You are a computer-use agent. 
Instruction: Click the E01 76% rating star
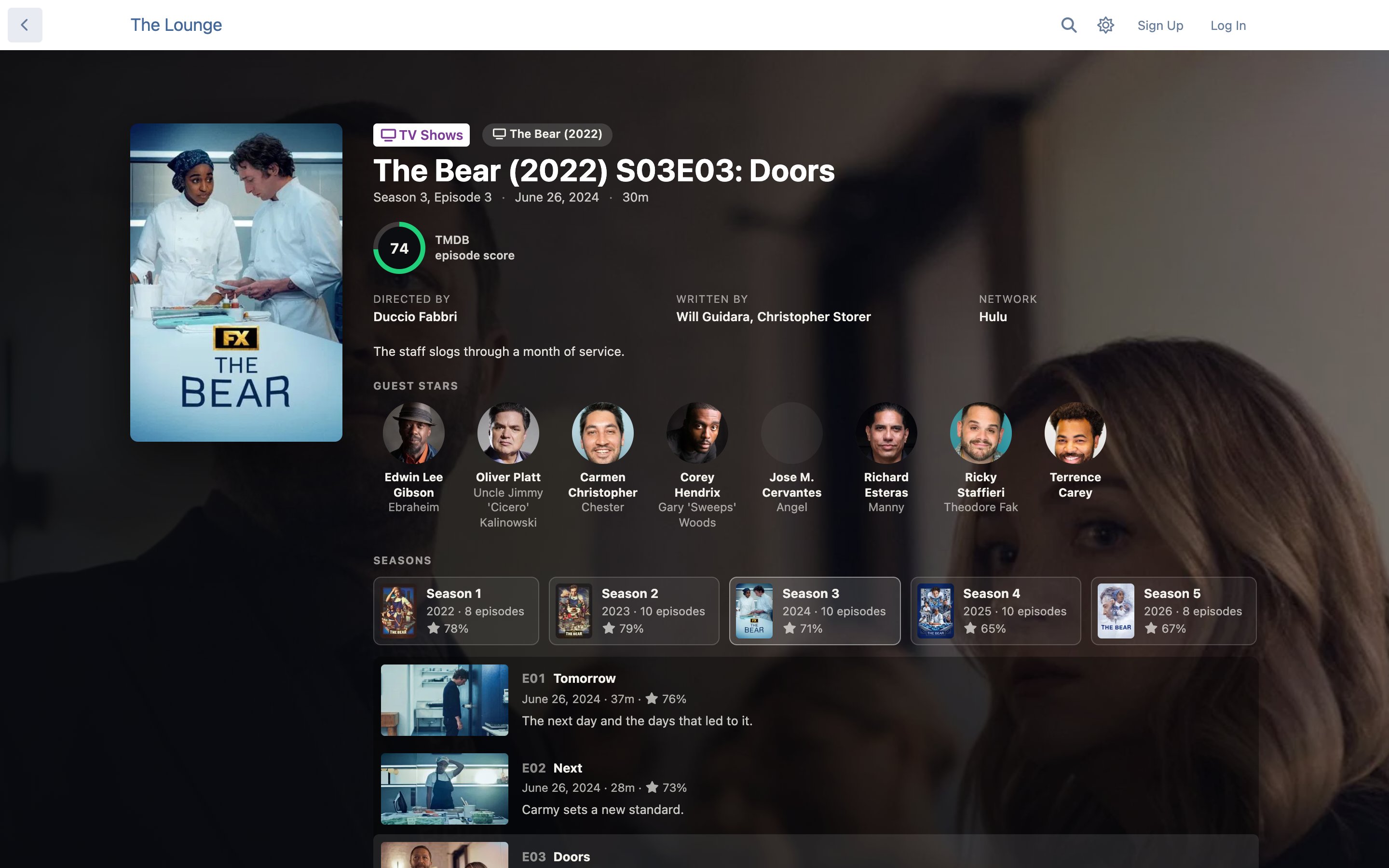click(x=652, y=698)
